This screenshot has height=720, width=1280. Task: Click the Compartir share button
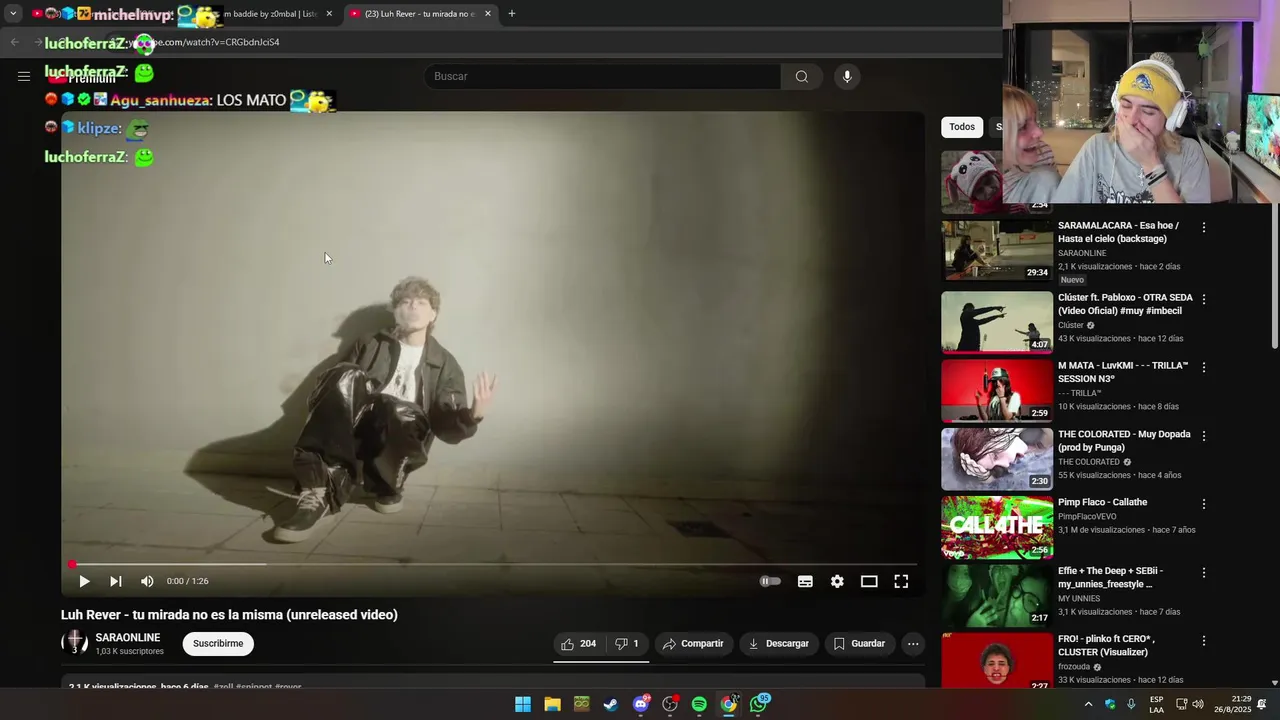click(x=693, y=644)
